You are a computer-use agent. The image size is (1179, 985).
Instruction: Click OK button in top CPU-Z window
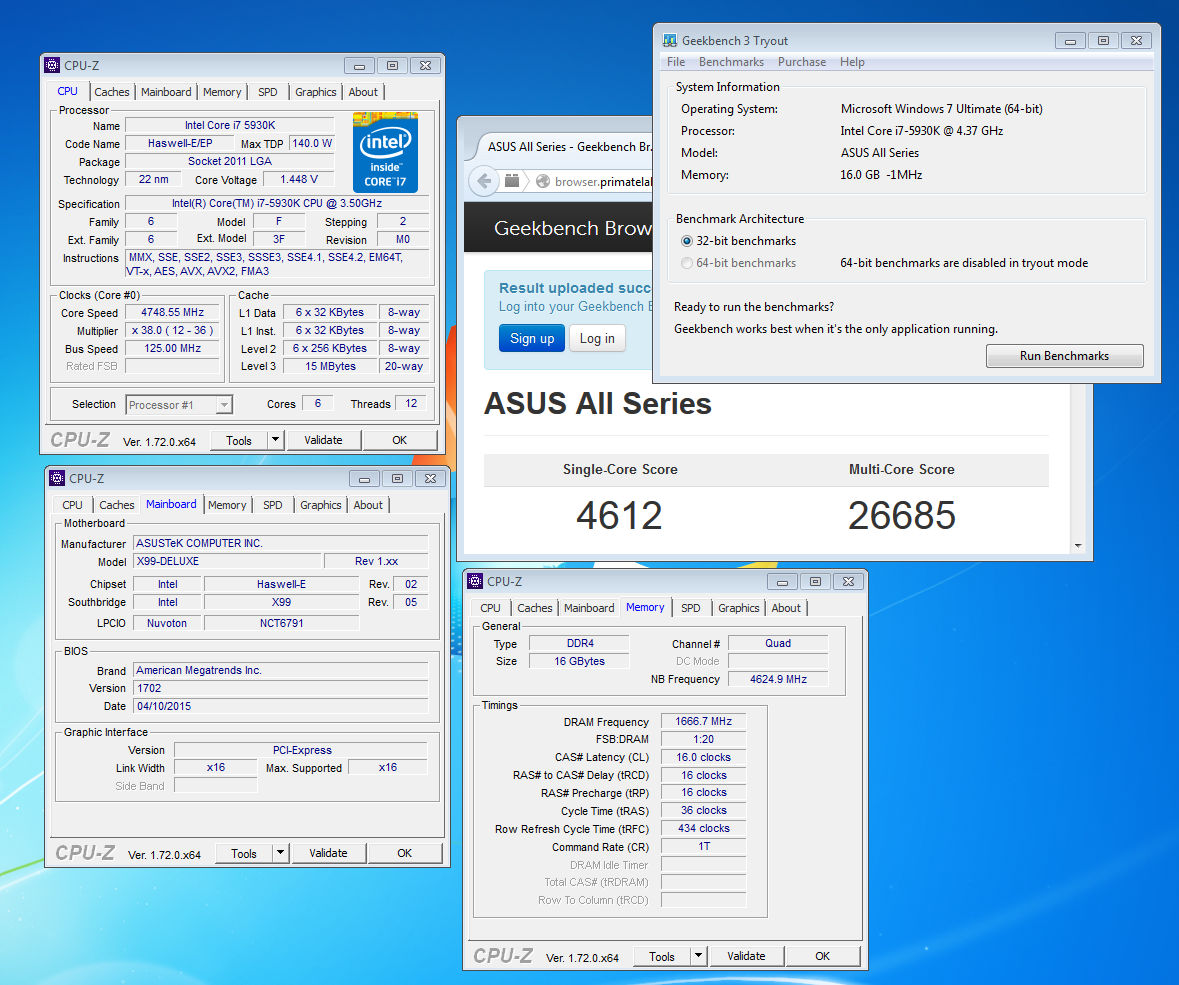coord(399,440)
